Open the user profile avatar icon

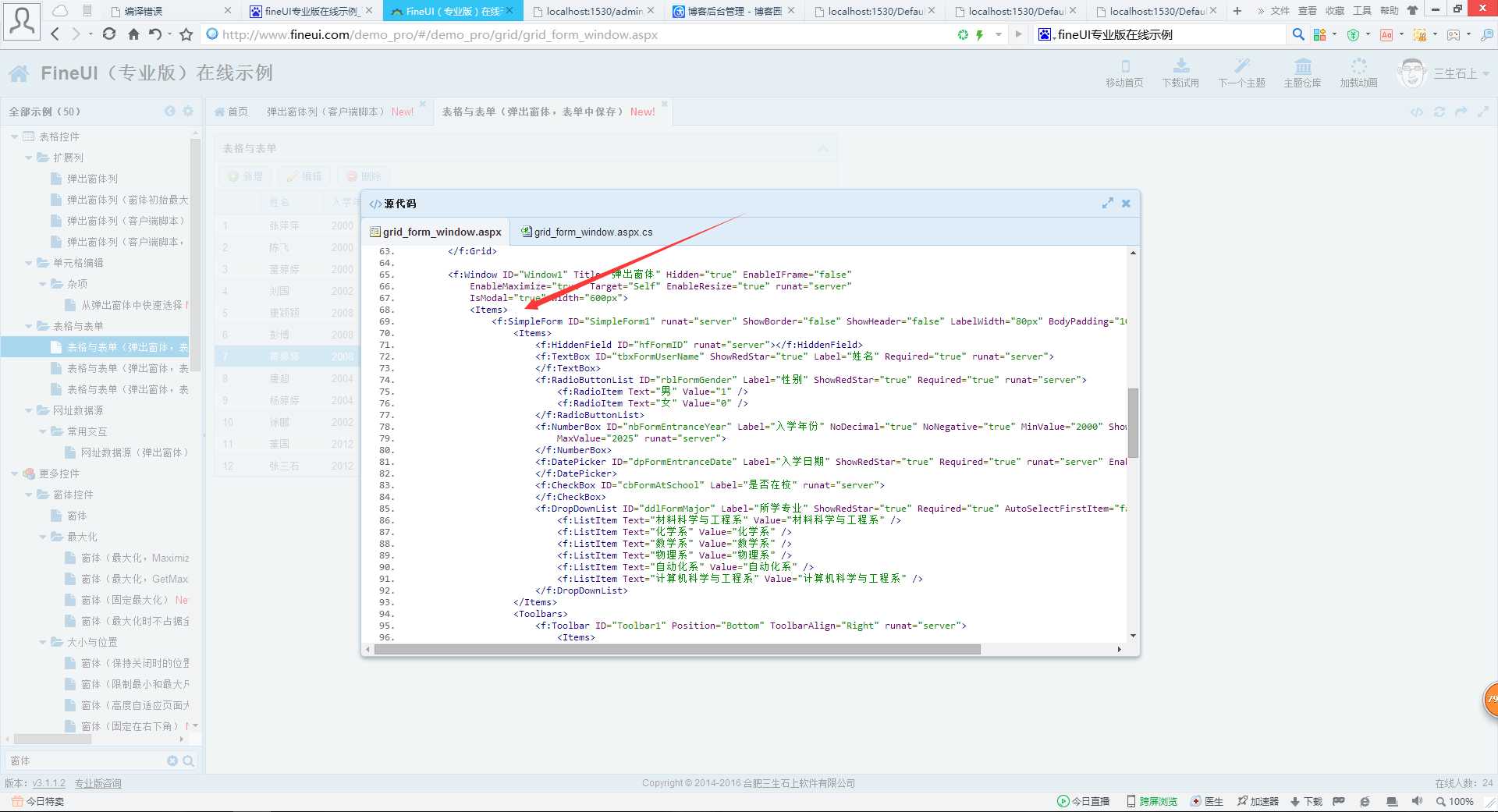click(x=22, y=22)
